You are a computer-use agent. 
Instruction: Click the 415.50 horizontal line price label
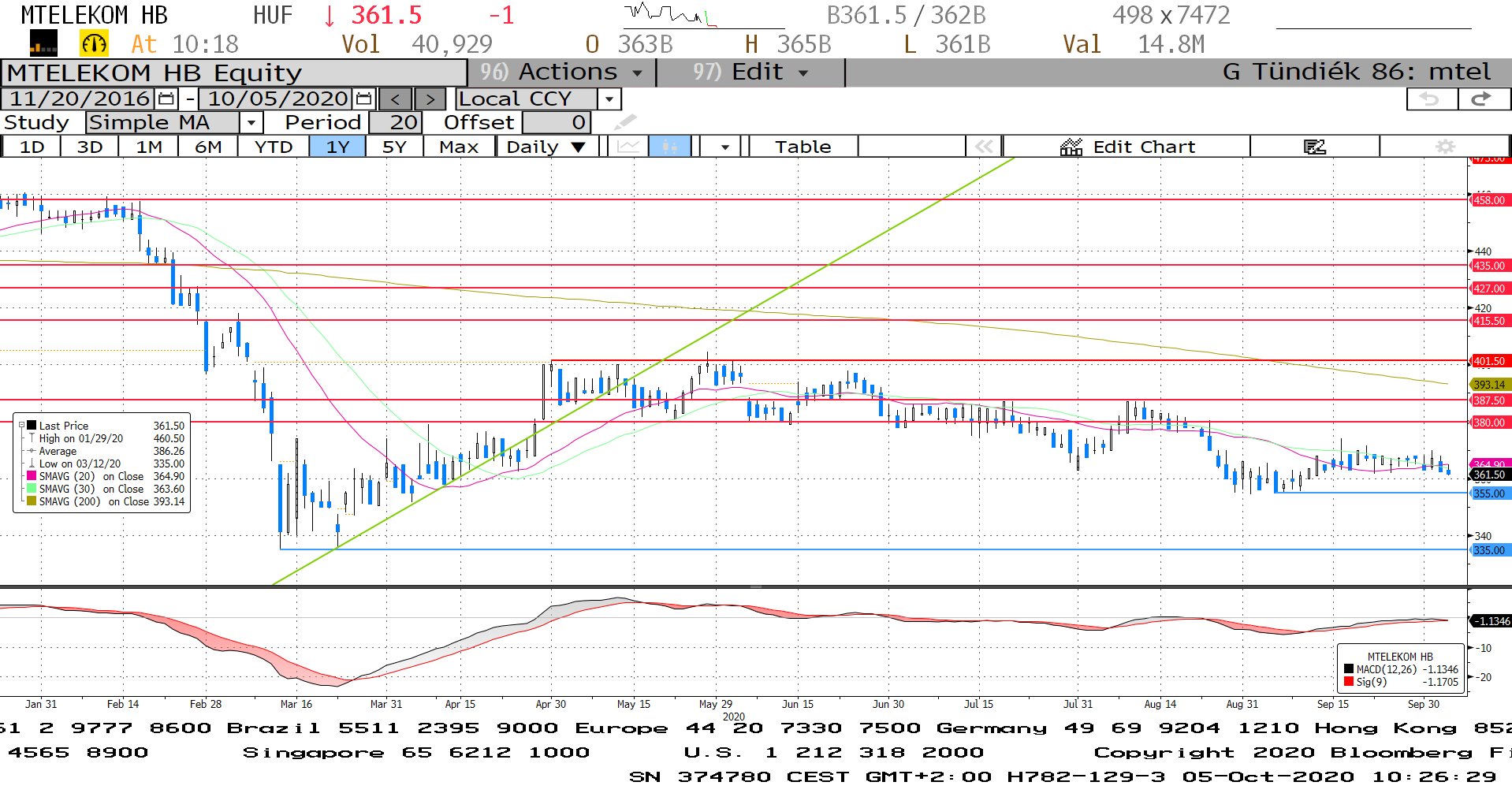[1490, 321]
